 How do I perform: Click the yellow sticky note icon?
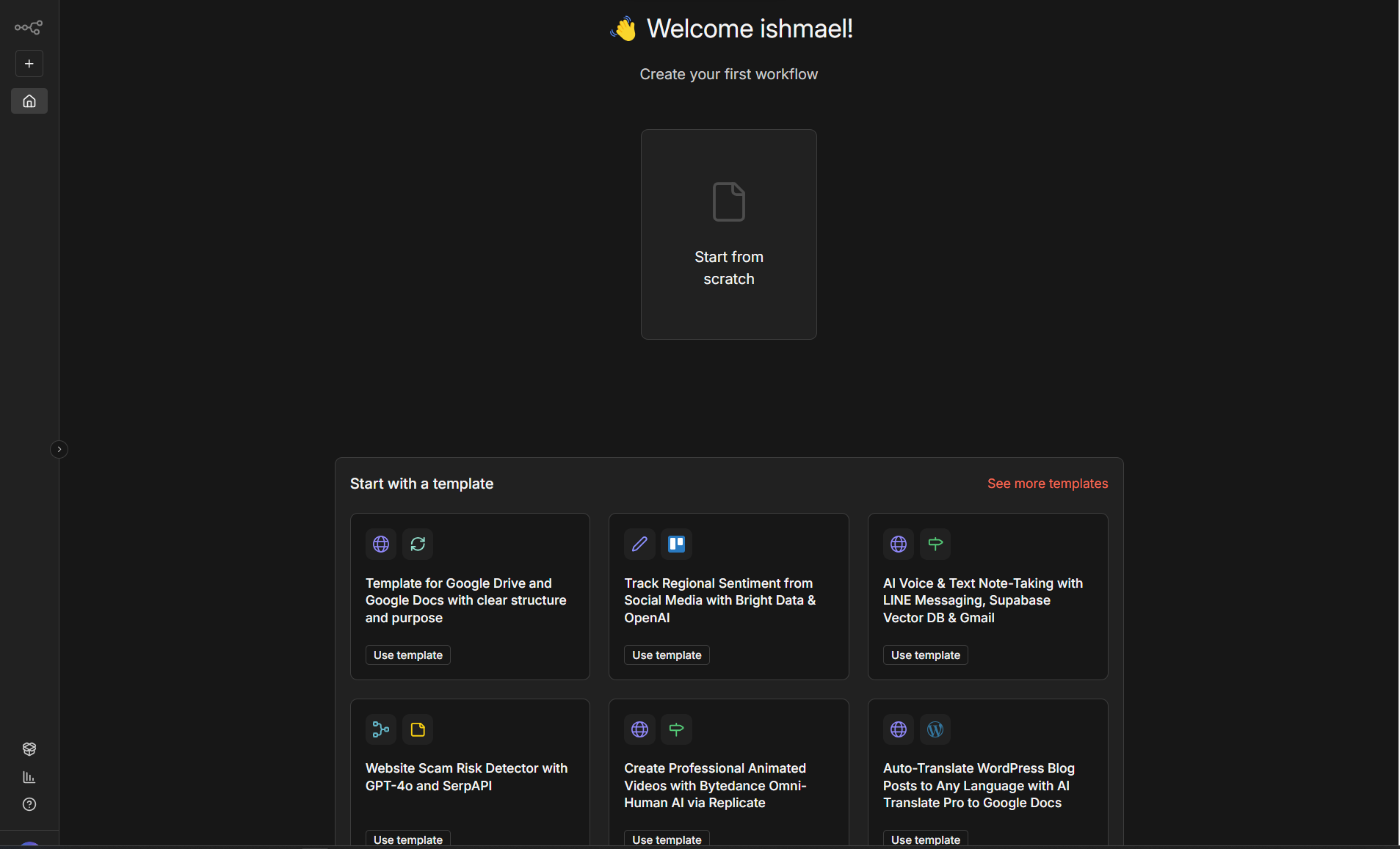pos(418,729)
